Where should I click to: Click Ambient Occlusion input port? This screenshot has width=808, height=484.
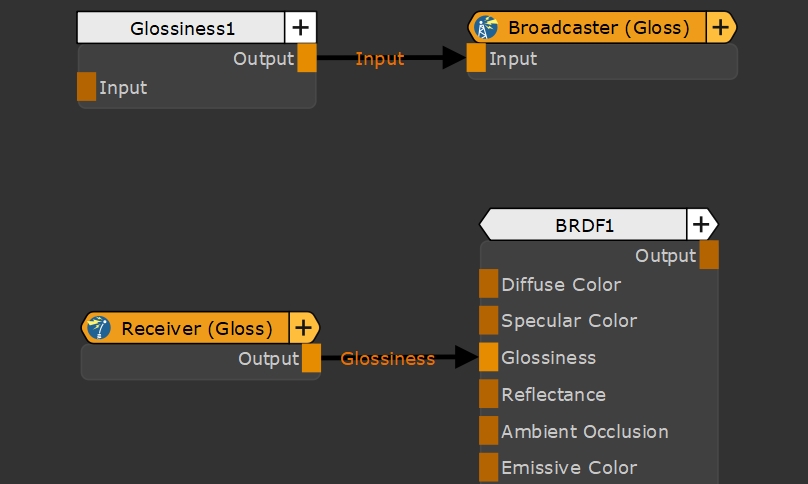coord(488,431)
